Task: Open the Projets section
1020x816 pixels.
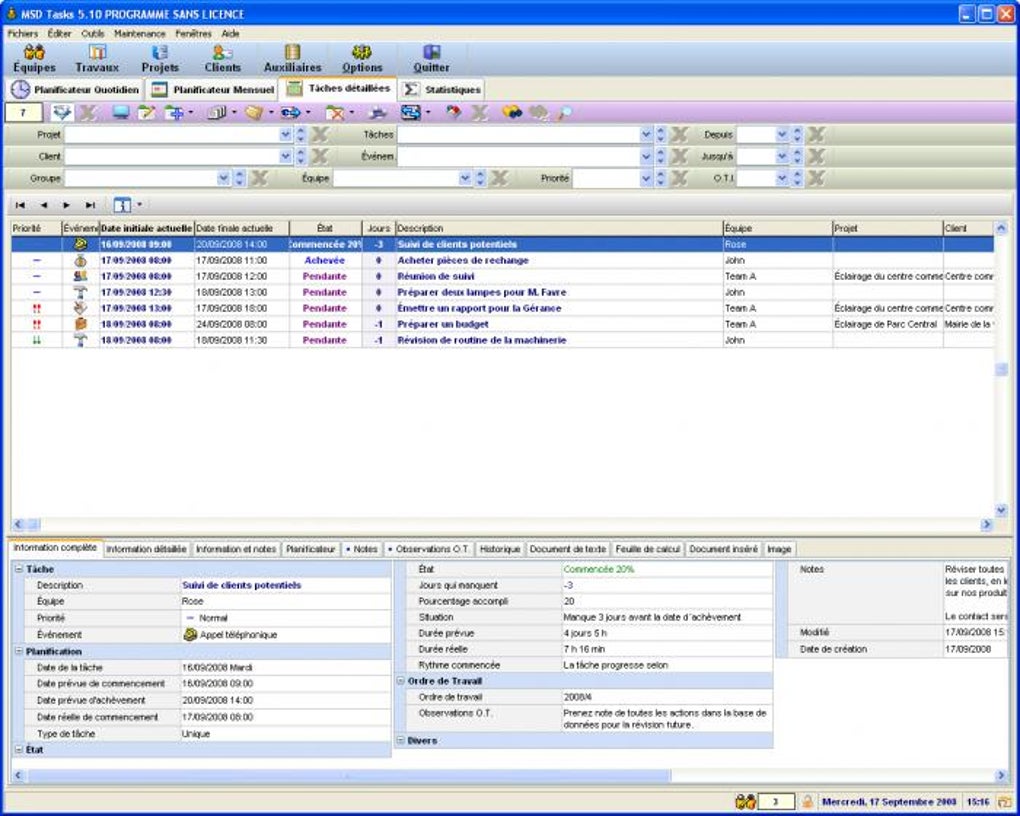Action: click(160, 58)
